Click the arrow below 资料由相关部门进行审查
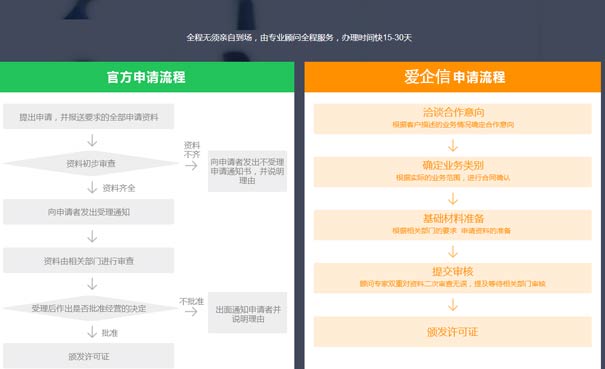Screen dimensions: 605x369 92,284
